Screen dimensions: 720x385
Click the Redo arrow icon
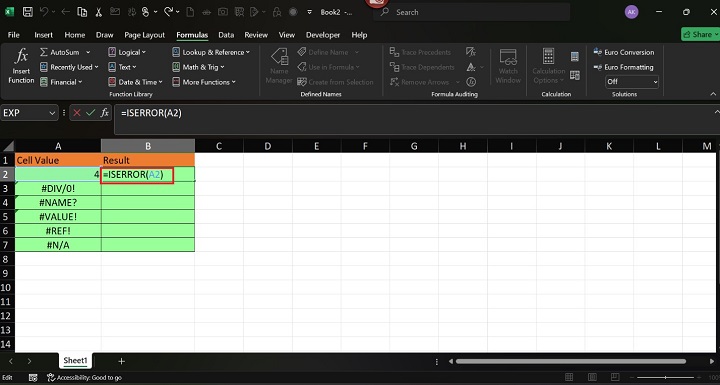pyautogui.click(x=169, y=12)
